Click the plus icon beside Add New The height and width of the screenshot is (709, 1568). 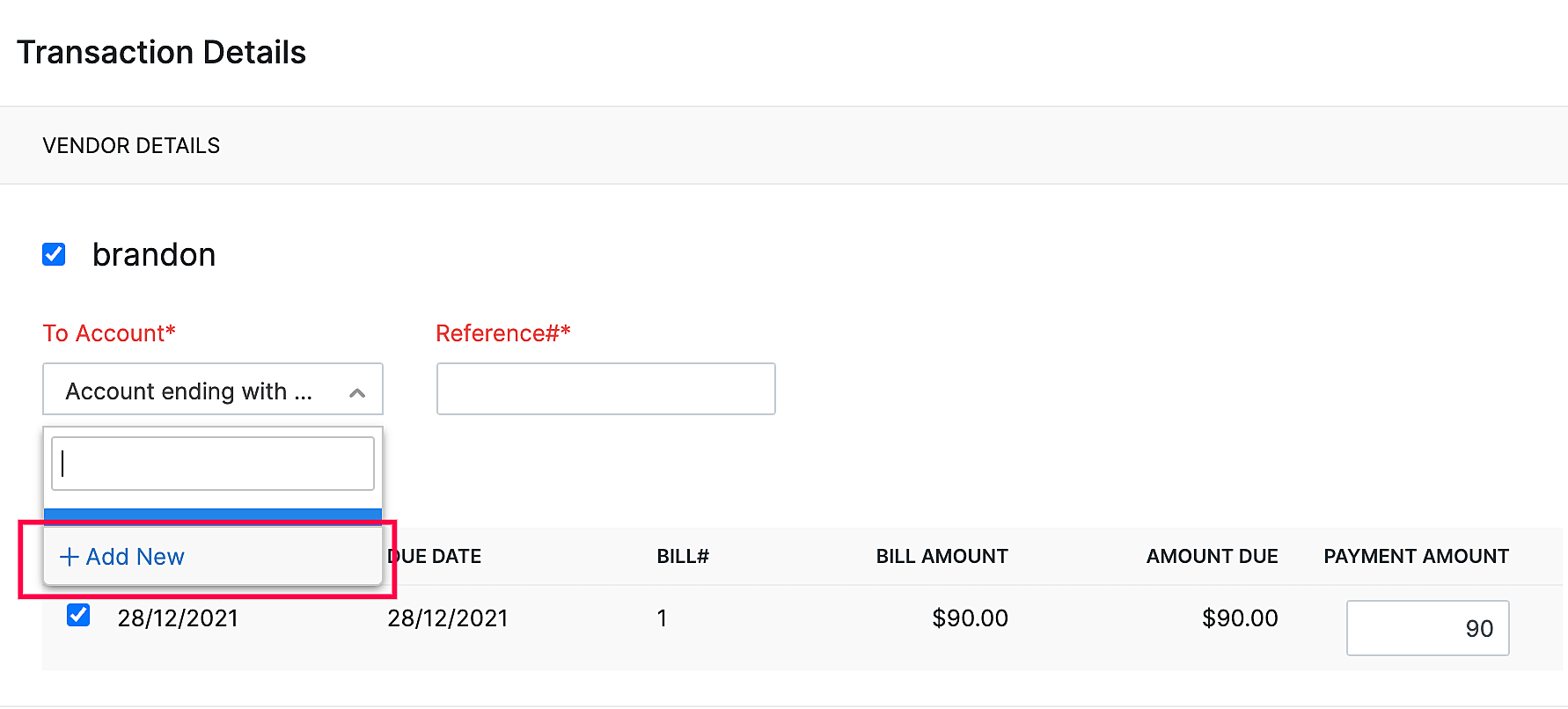70,557
